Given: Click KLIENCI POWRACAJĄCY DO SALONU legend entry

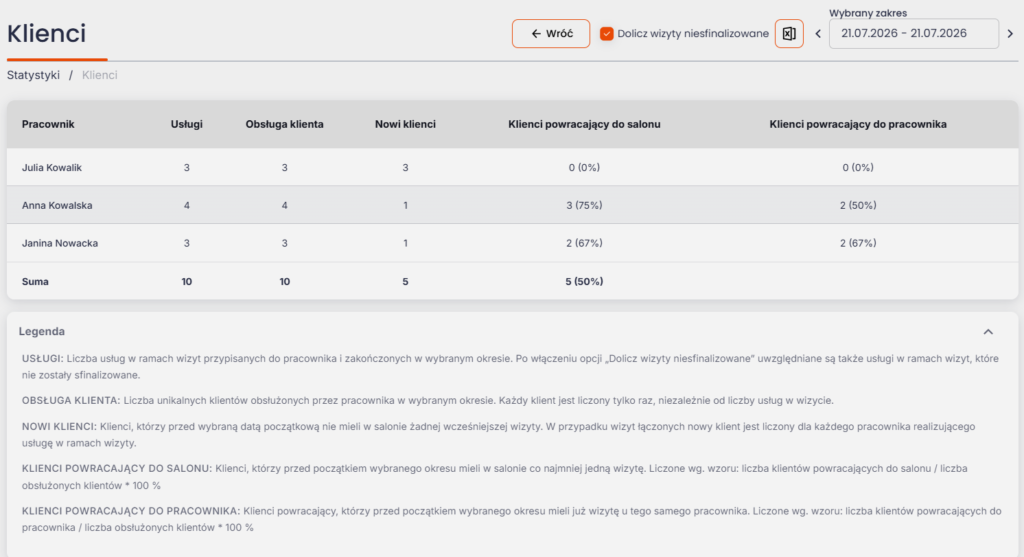Looking at the screenshot, I should [494, 477].
